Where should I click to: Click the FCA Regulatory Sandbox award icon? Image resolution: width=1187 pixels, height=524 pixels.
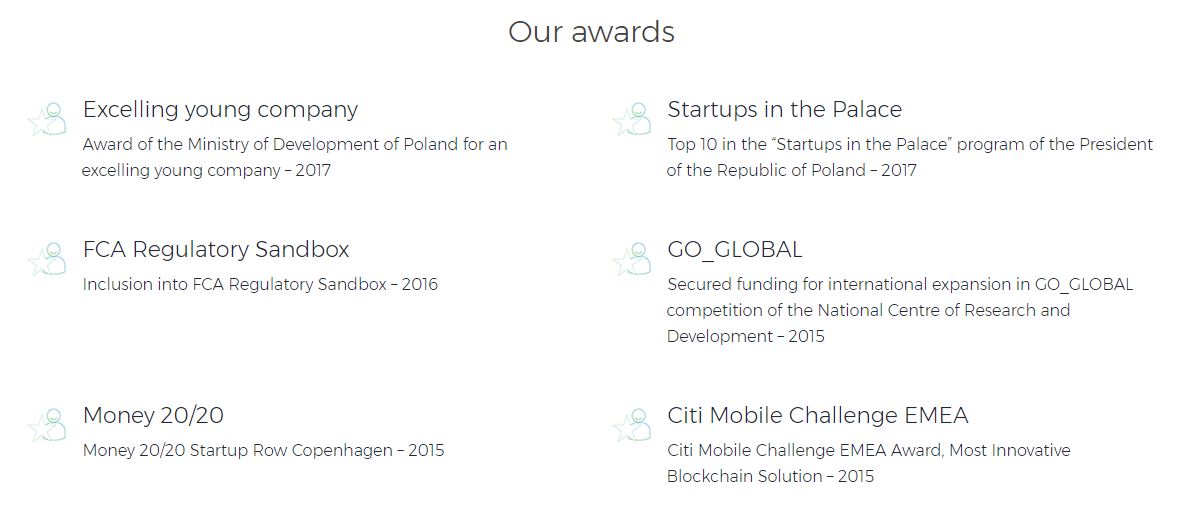pos(47,259)
